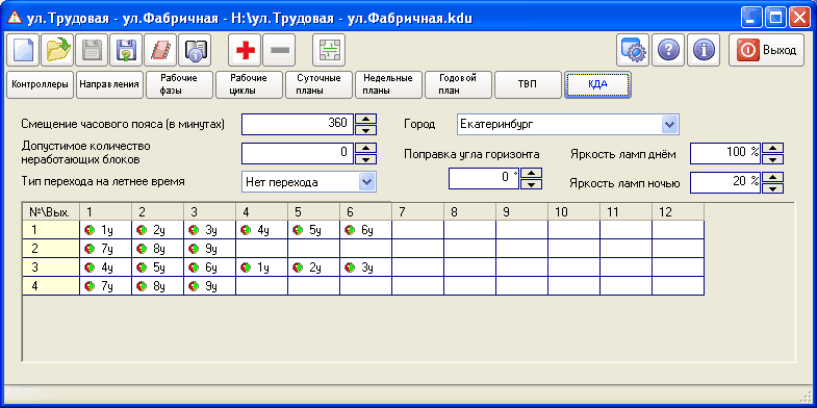Click the nighttime brightness 20 % field
This screenshot has height=408, width=817.
pyautogui.click(x=725, y=182)
